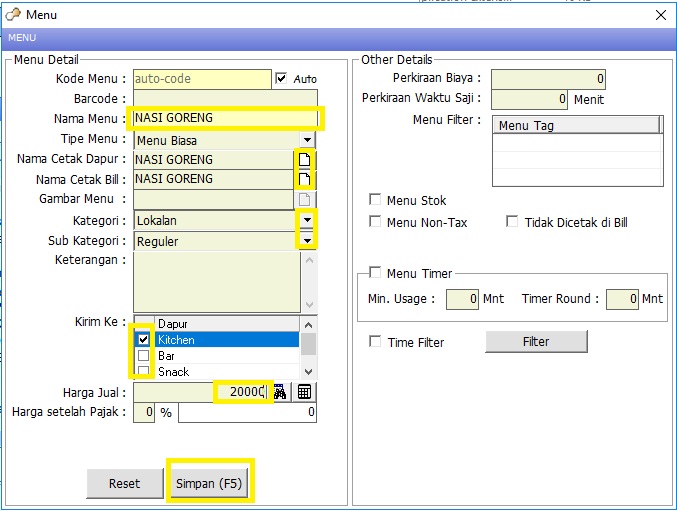Expand the Tipe Menu dropdown
This screenshot has width=677, height=511.
coord(307,140)
